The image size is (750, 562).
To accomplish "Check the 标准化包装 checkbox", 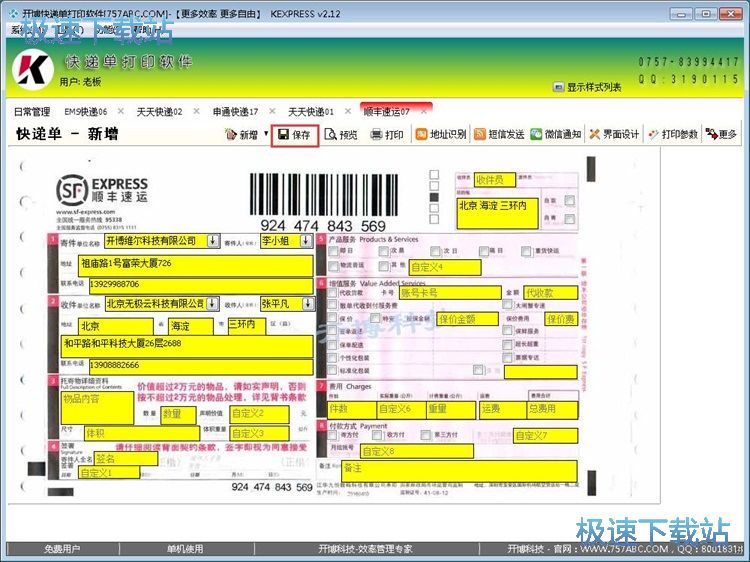I will coord(332,370).
